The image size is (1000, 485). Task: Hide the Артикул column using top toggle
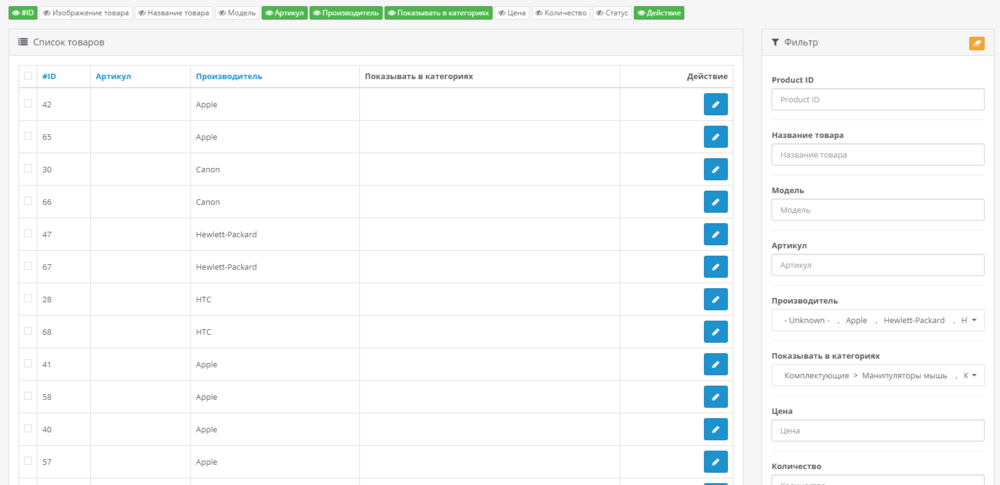284,13
